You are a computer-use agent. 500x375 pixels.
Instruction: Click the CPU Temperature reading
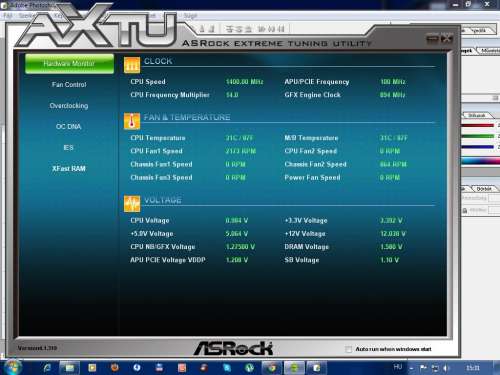(x=239, y=138)
